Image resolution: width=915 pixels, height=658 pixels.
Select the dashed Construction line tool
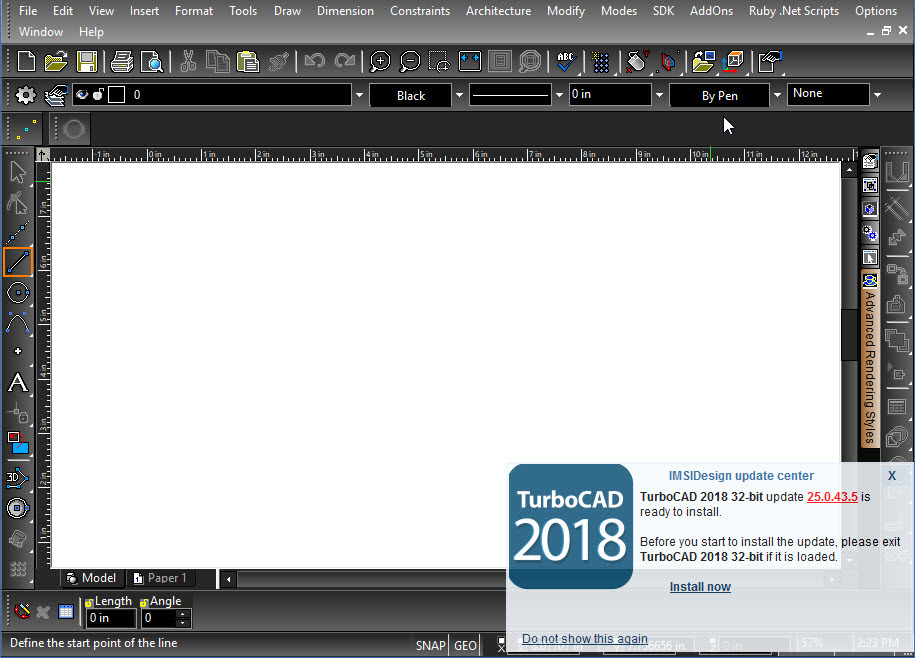[x=18, y=232]
